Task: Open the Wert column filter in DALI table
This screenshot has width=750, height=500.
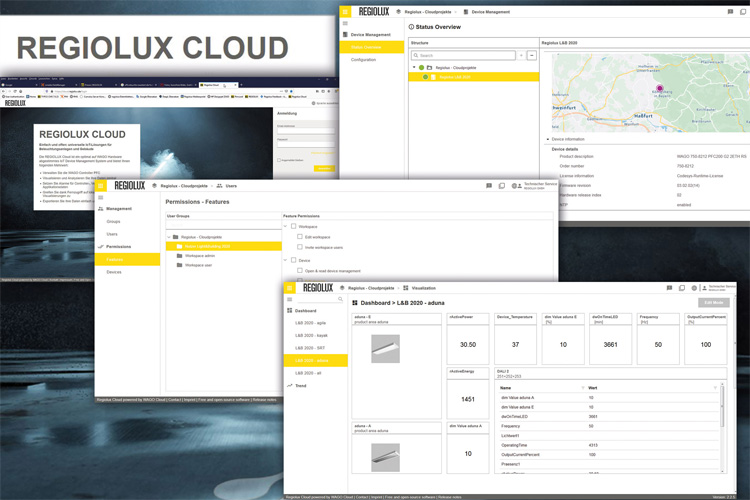Action: click(715, 388)
